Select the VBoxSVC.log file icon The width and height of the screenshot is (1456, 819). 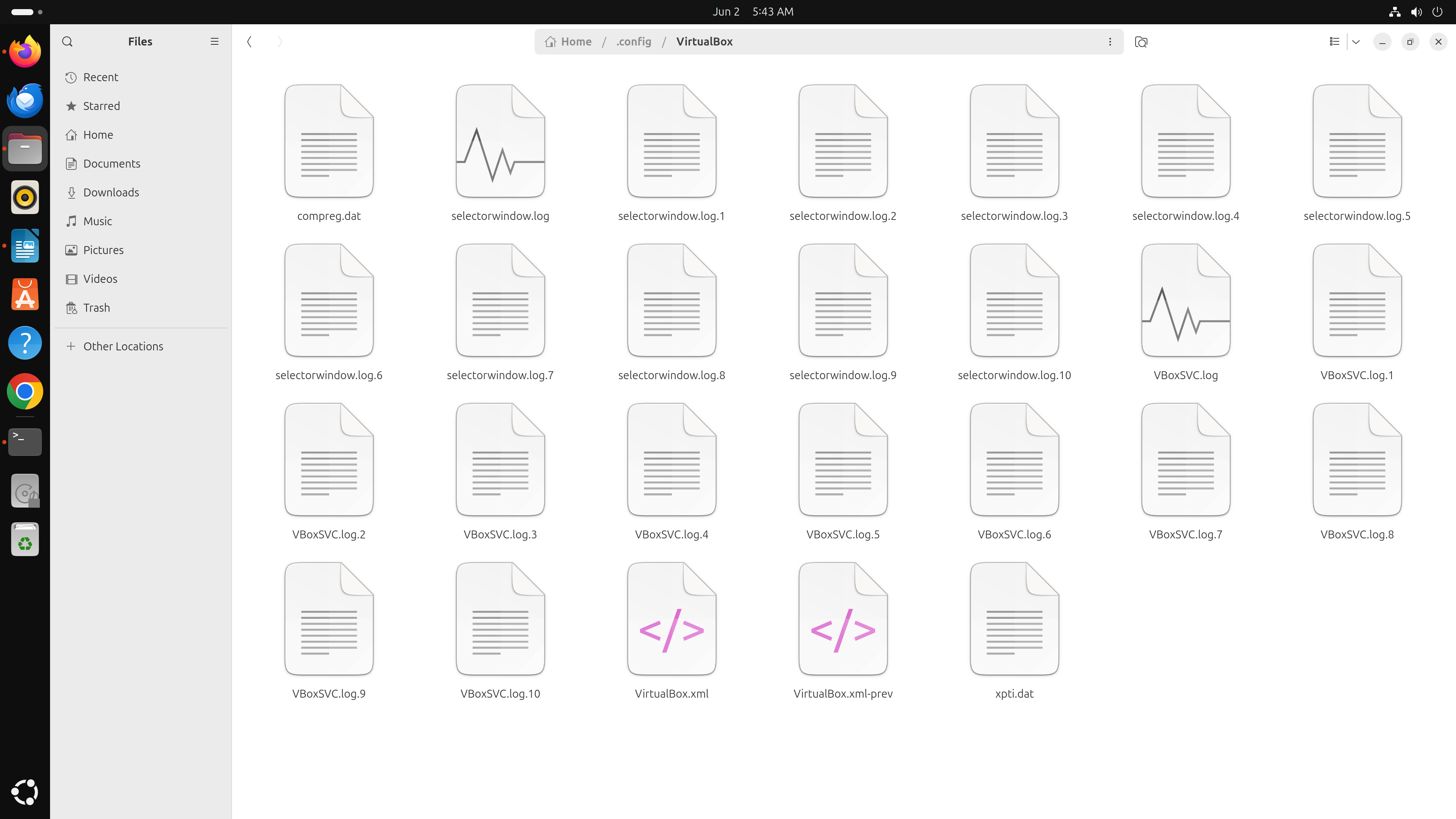point(1185,301)
